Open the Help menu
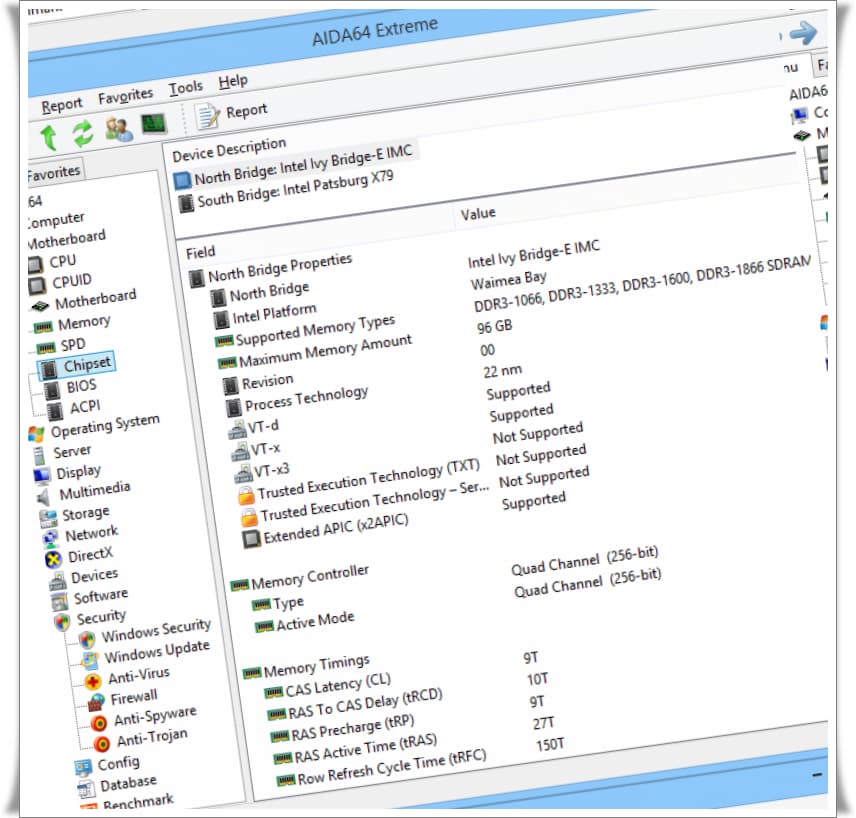 coord(233,81)
